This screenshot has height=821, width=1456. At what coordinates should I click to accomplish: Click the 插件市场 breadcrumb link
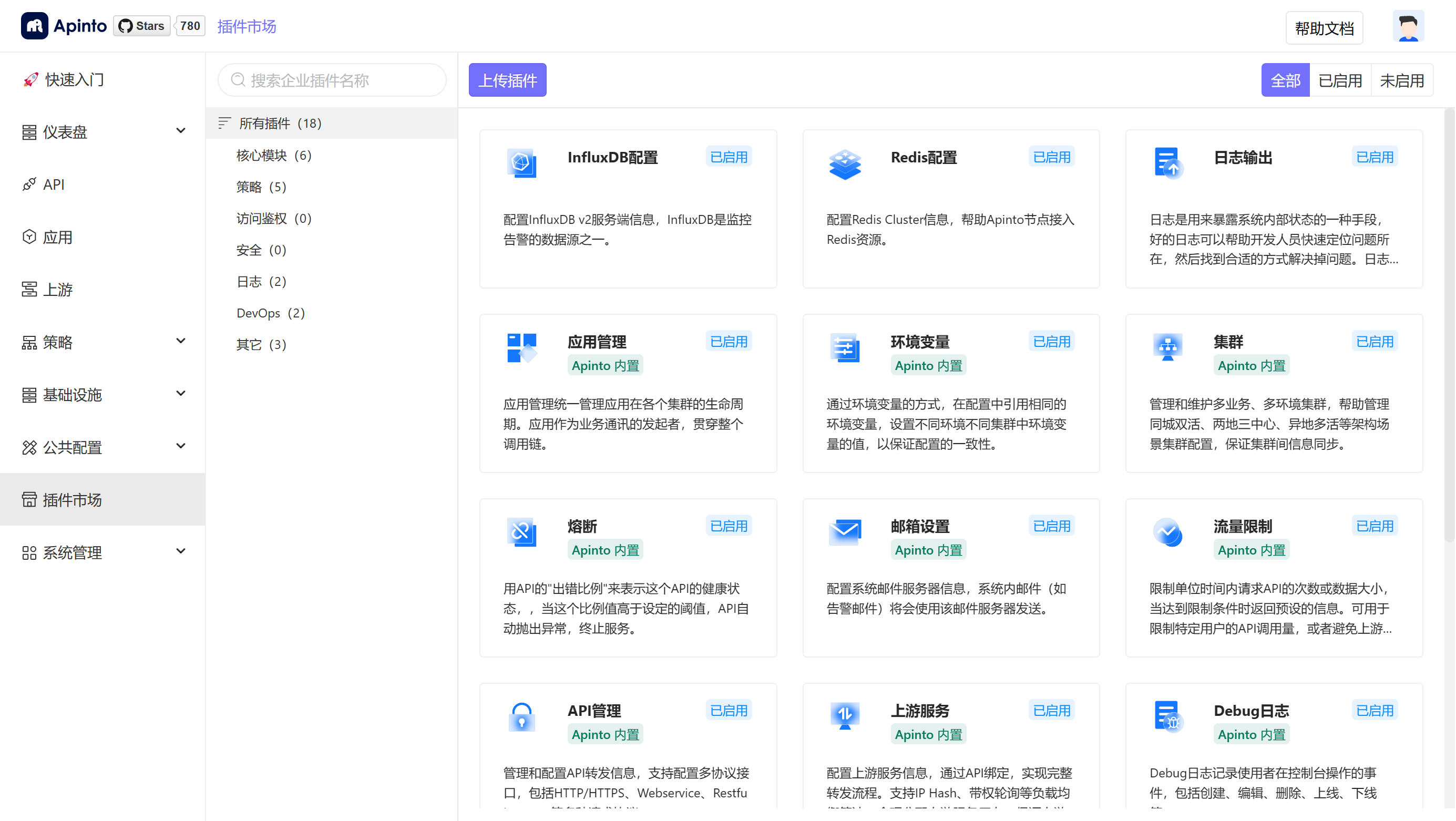[247, 27]
